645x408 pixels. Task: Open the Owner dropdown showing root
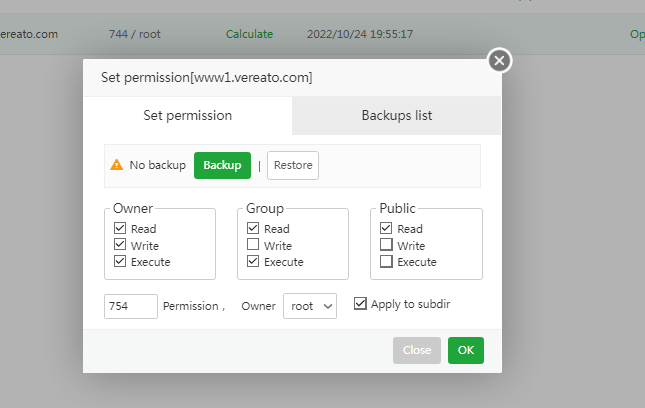click(x=310, y=306)
